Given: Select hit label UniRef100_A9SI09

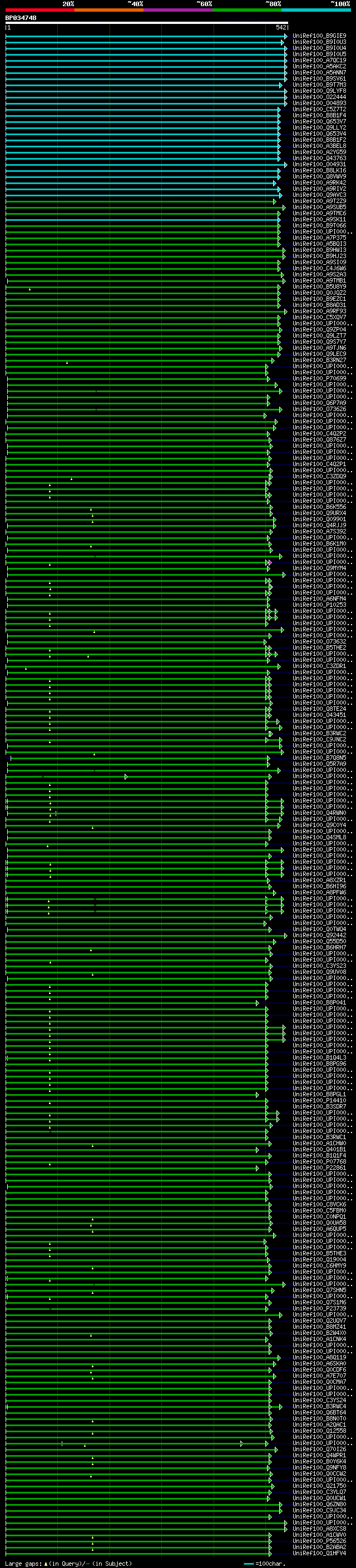Looking at the screenshot, I should (319, 263).
